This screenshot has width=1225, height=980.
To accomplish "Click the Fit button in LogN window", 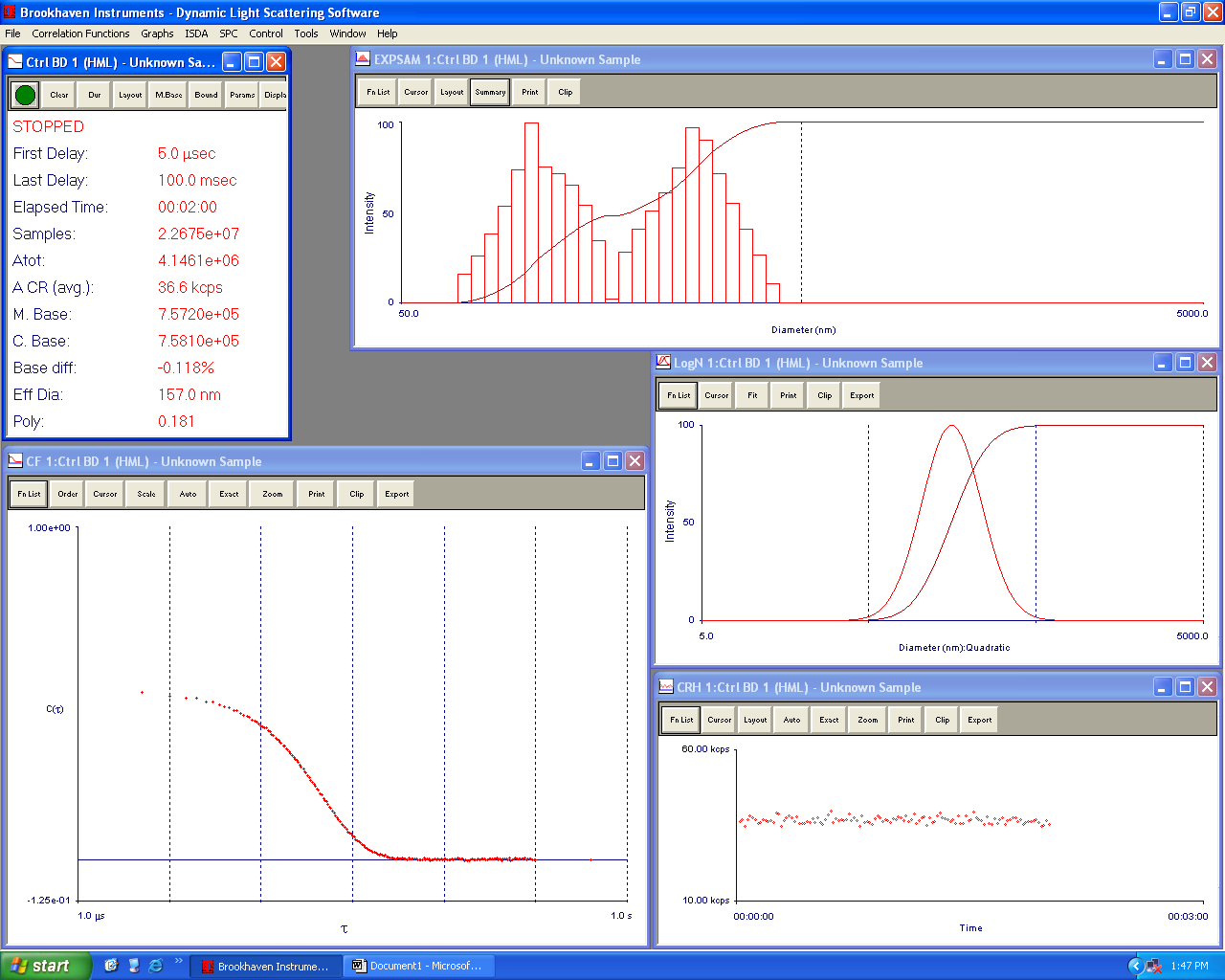I will (752, 395).
